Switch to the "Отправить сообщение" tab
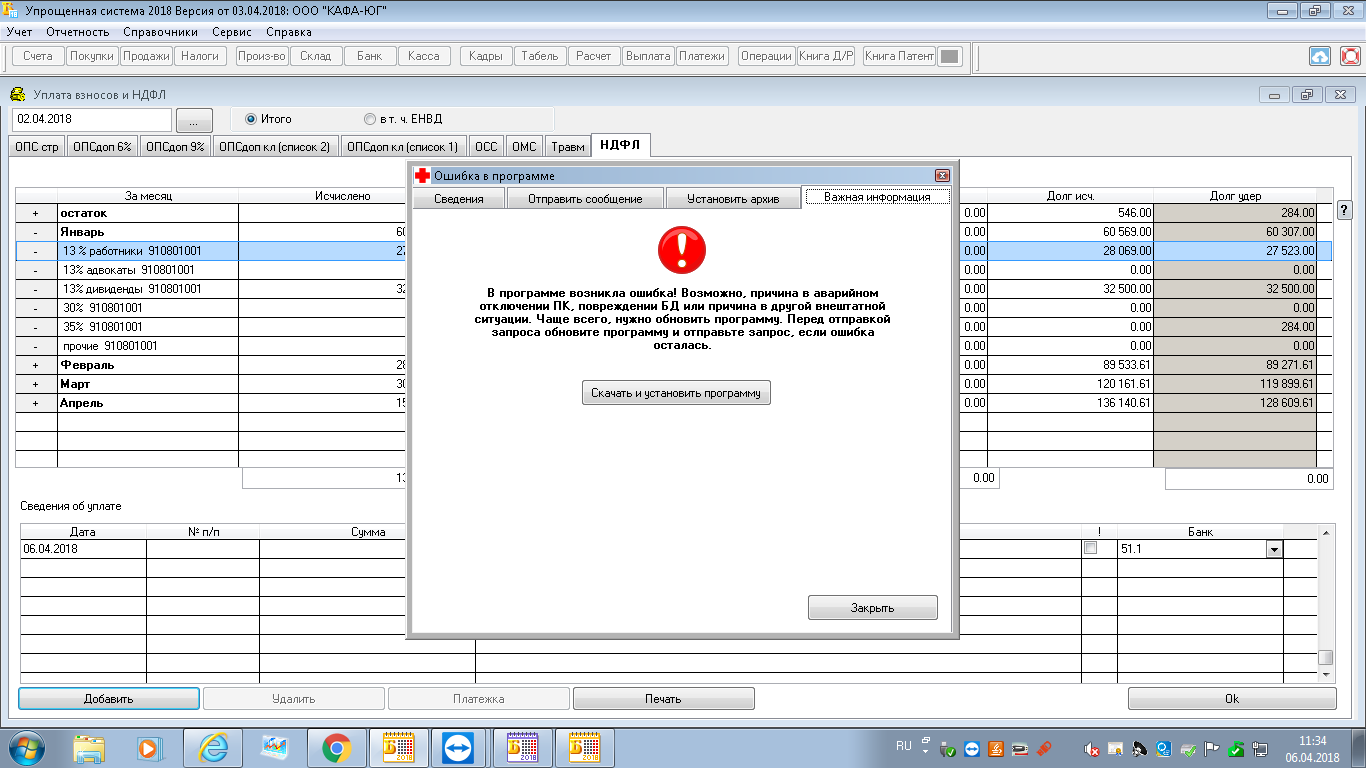Image resolution: width=1366 pixels, height=768 pixels. pos(586,199)
